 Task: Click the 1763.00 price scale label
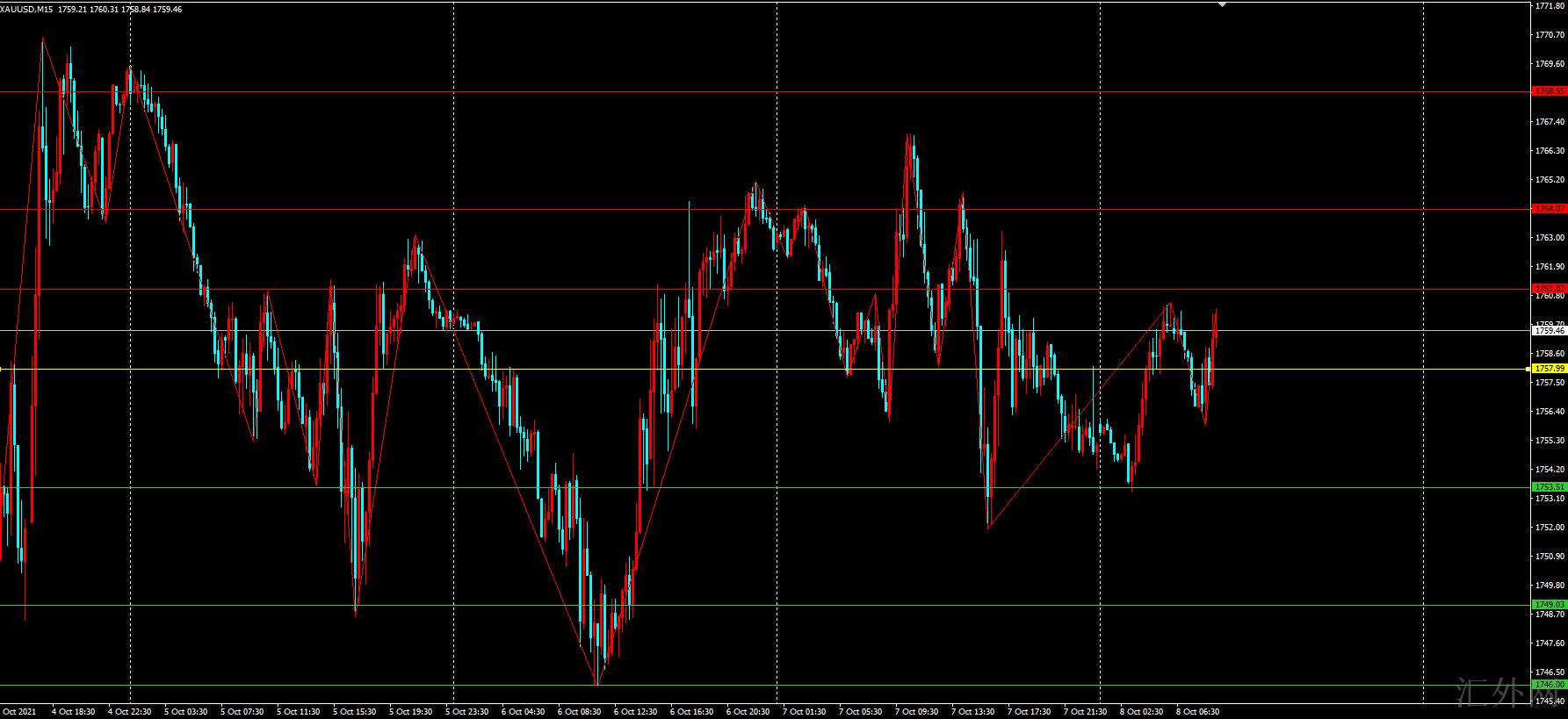click(1549, 238)
